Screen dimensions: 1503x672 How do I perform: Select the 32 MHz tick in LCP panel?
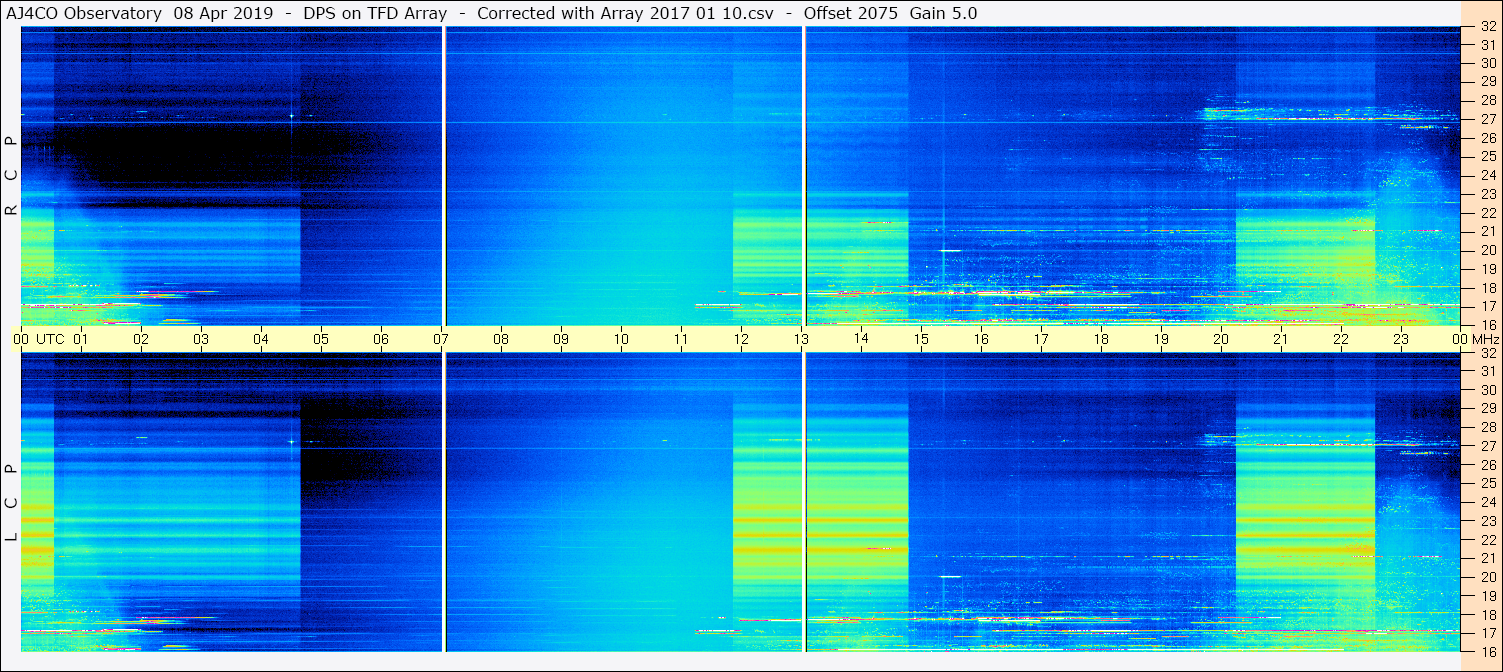point(1487,353)
